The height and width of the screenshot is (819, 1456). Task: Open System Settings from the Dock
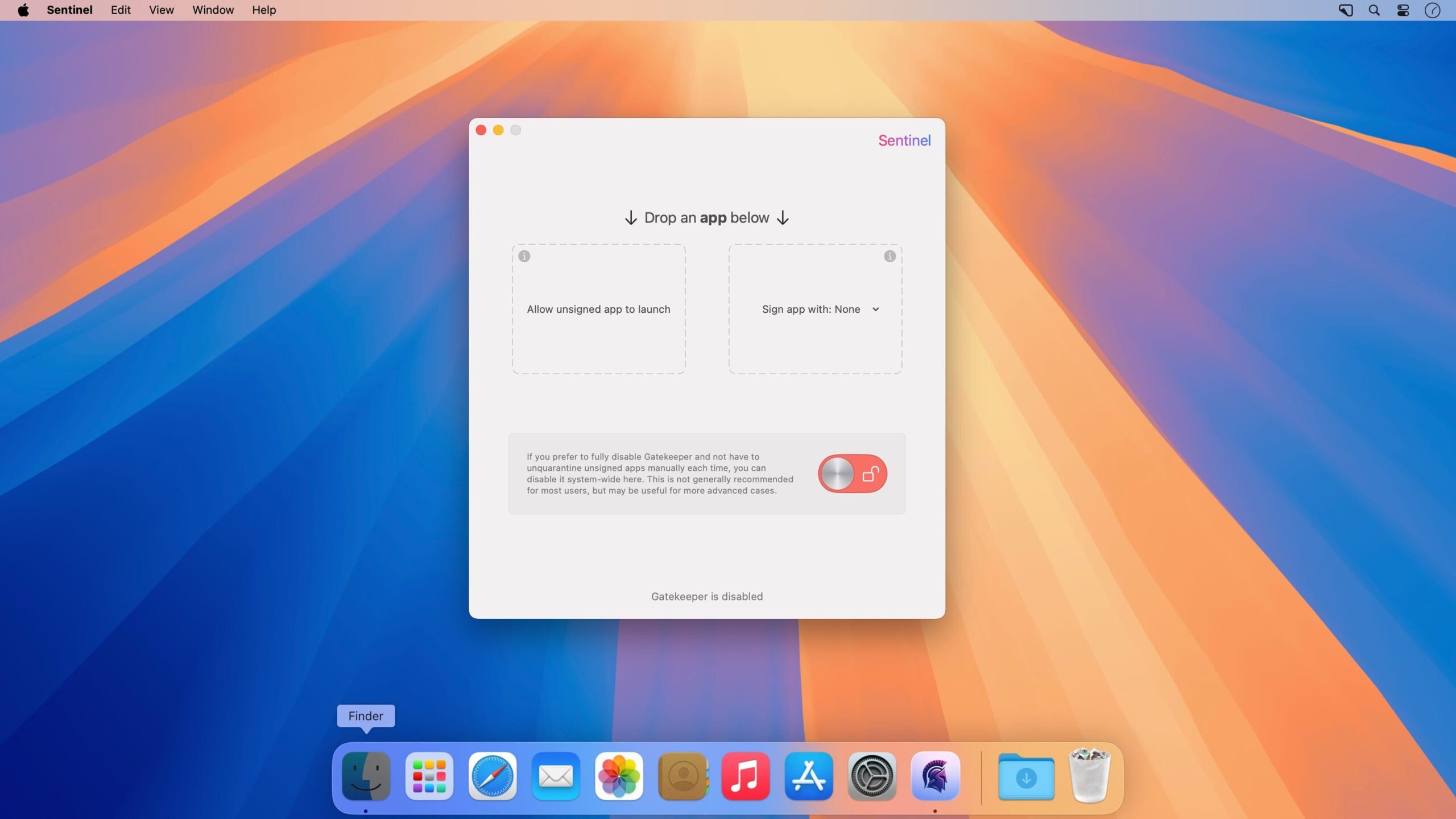click(x=872, y=776)
